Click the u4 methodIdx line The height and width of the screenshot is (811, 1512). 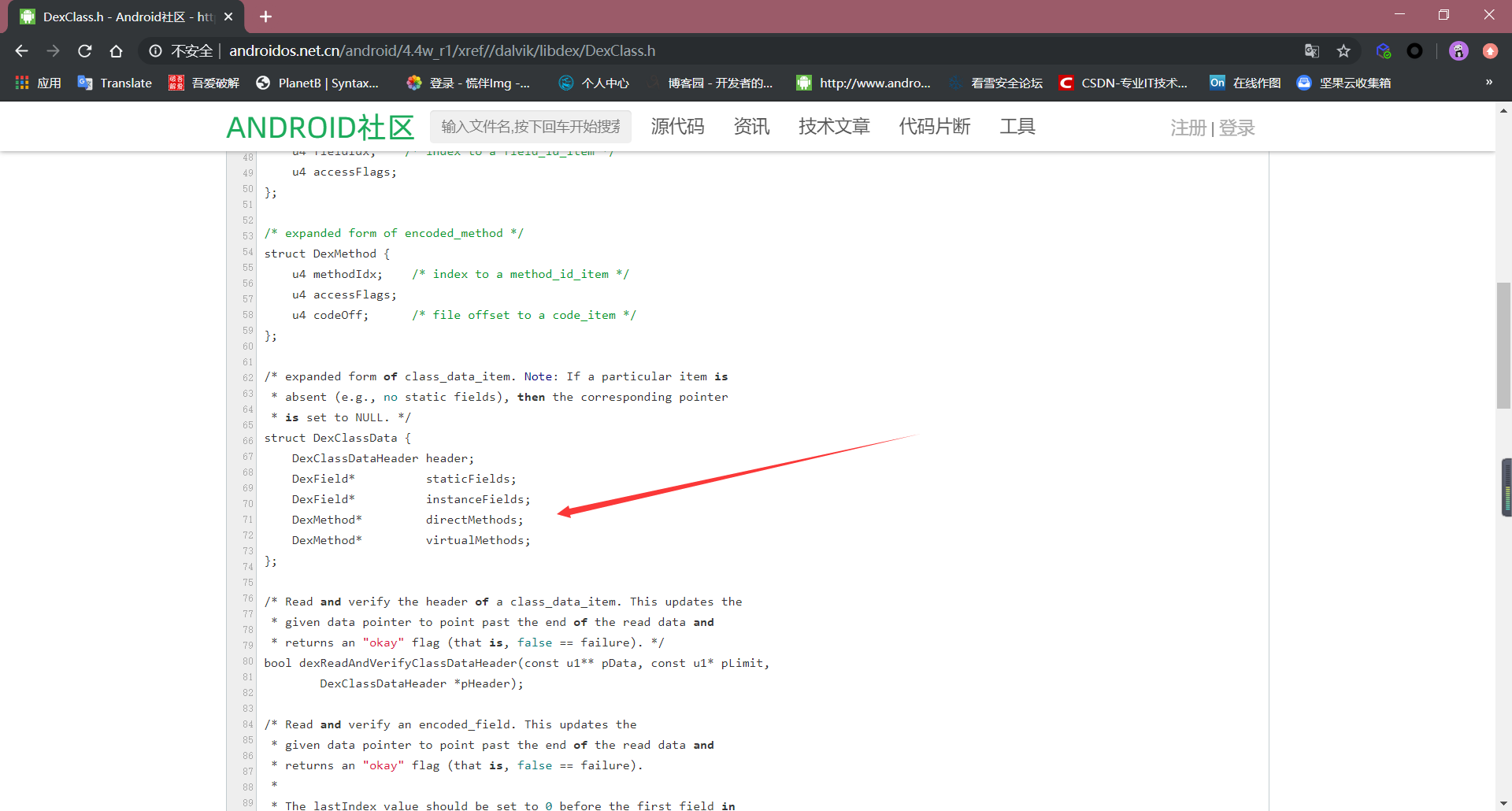[461, 274]
